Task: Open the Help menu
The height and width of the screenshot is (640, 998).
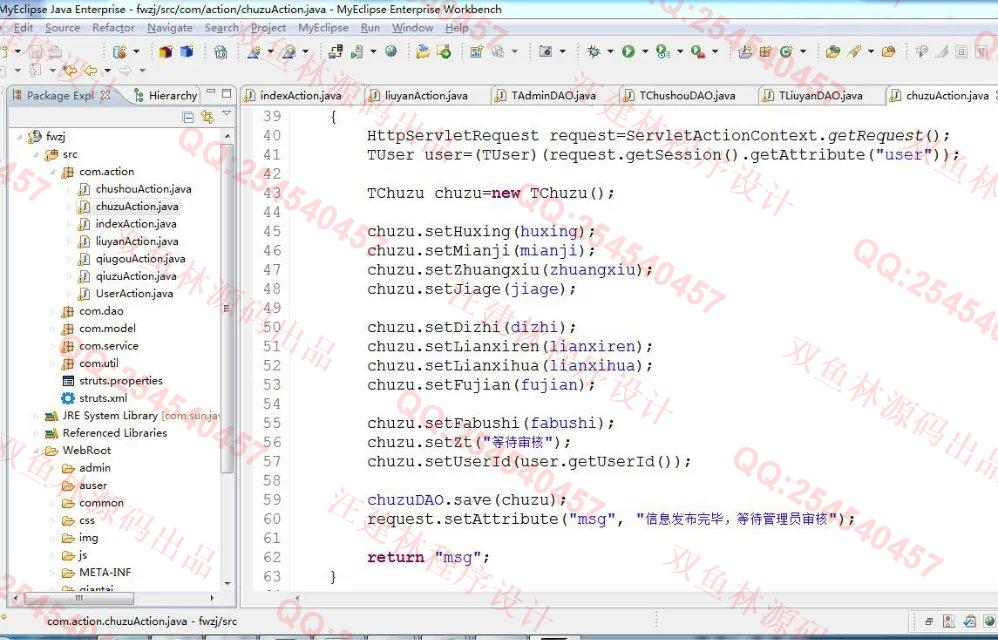Action: [456, 27]
